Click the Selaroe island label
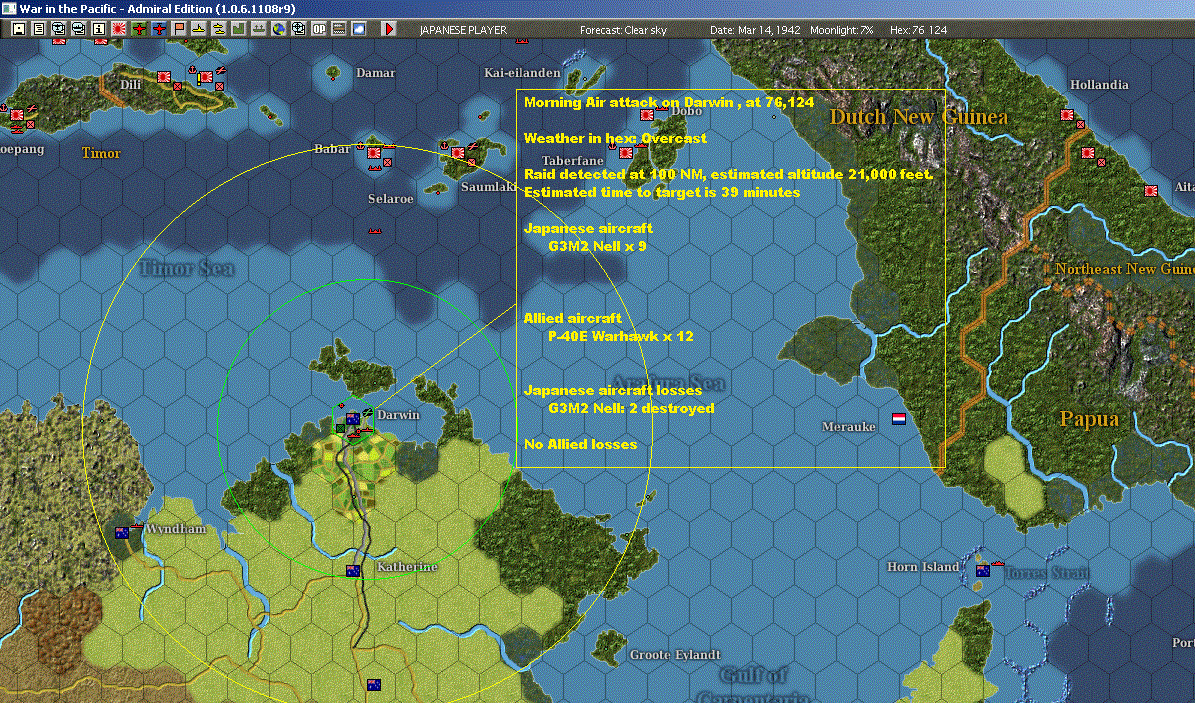This screenshot has height=703, width=1195. click(391, 198)
